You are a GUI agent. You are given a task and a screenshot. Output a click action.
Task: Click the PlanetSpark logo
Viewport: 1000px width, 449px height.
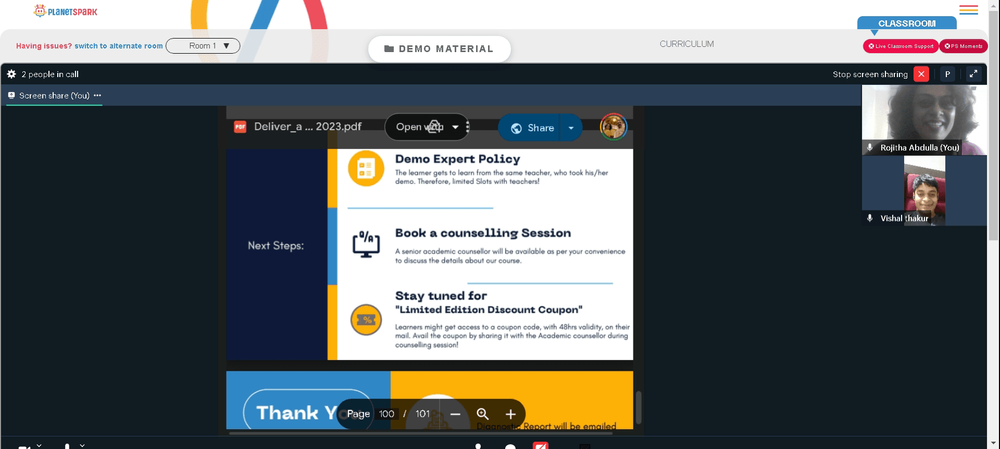[x=65, y=11]
